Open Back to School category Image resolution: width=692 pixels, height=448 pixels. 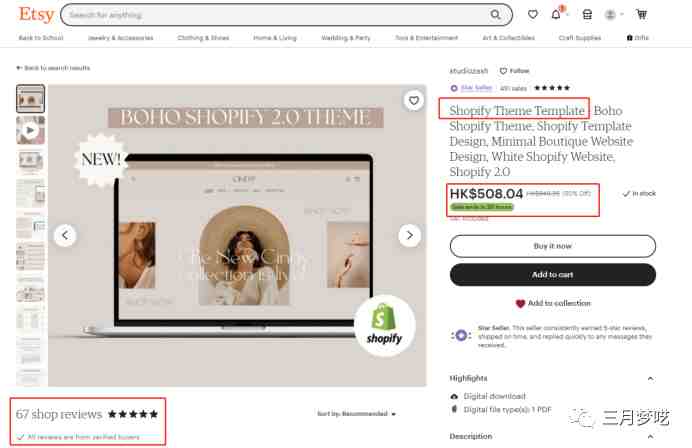tap(41, 38)
